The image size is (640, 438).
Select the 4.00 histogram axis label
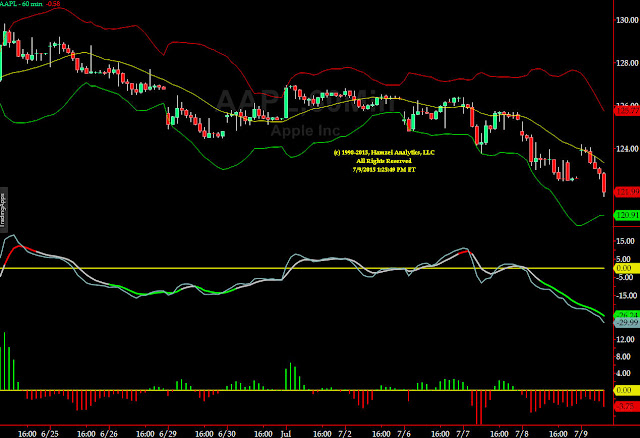pyautogui.click(x=625, y=373)
